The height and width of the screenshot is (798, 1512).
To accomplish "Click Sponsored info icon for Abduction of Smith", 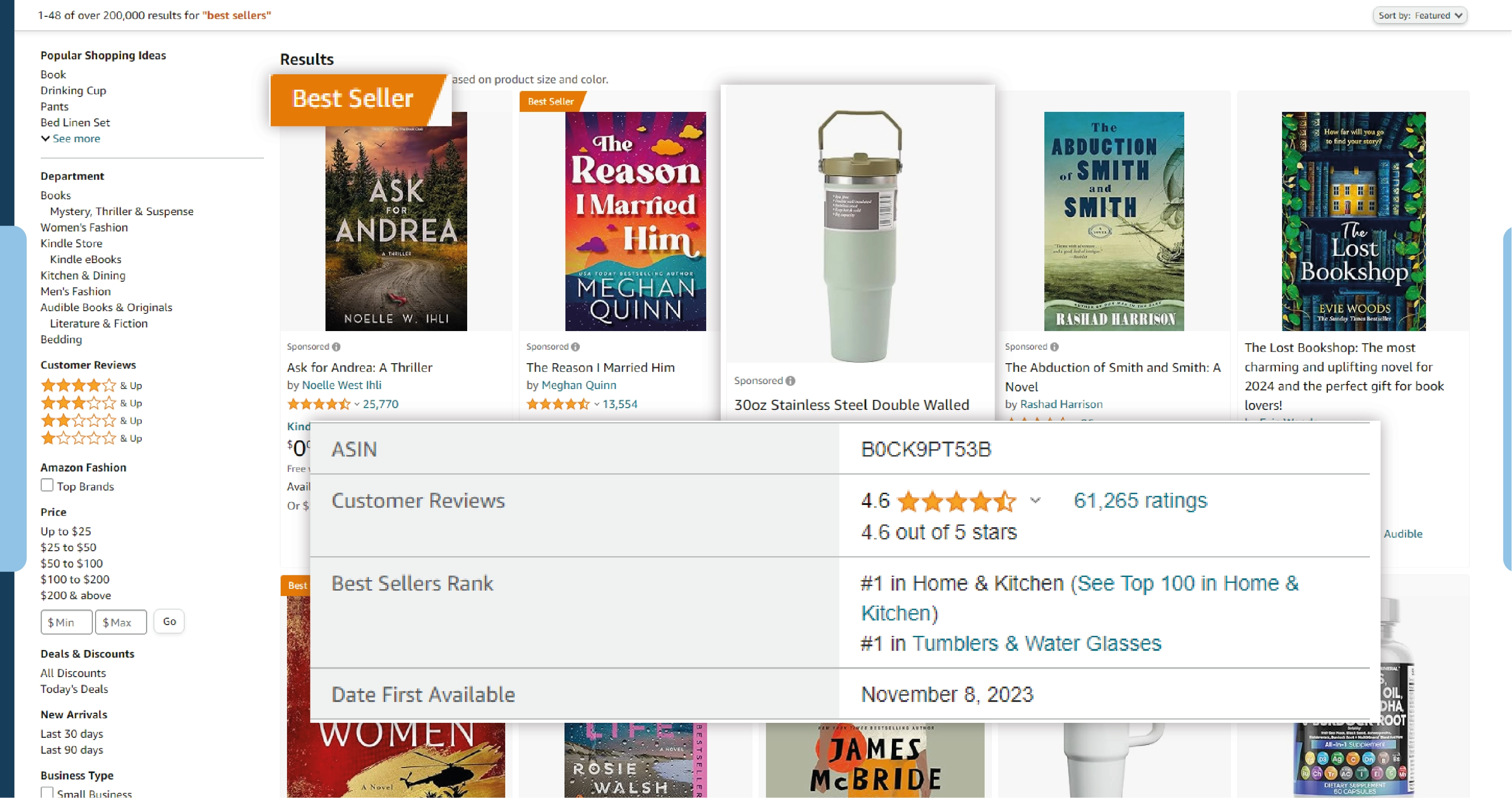I will click(1054, 346).
